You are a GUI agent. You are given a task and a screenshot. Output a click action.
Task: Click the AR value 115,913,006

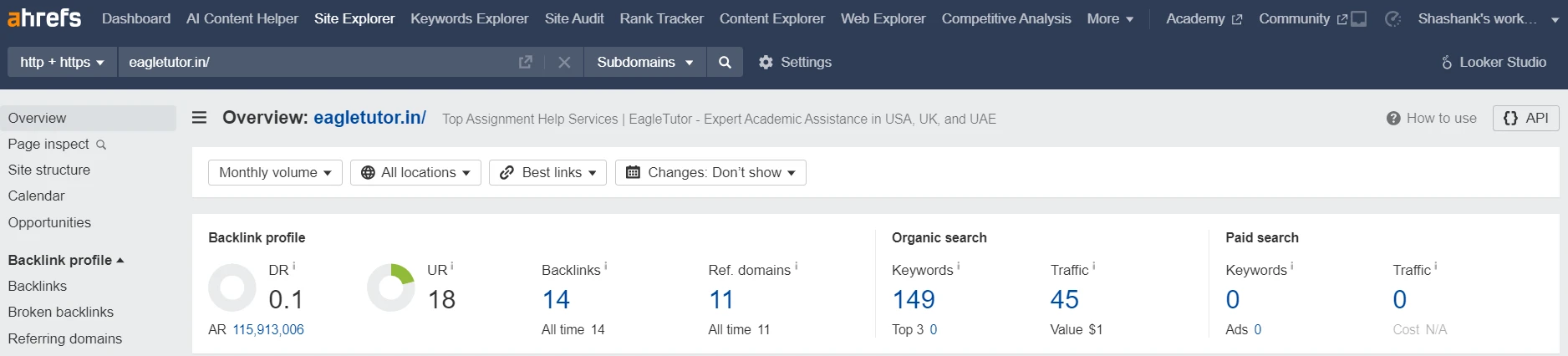(268, 329)
